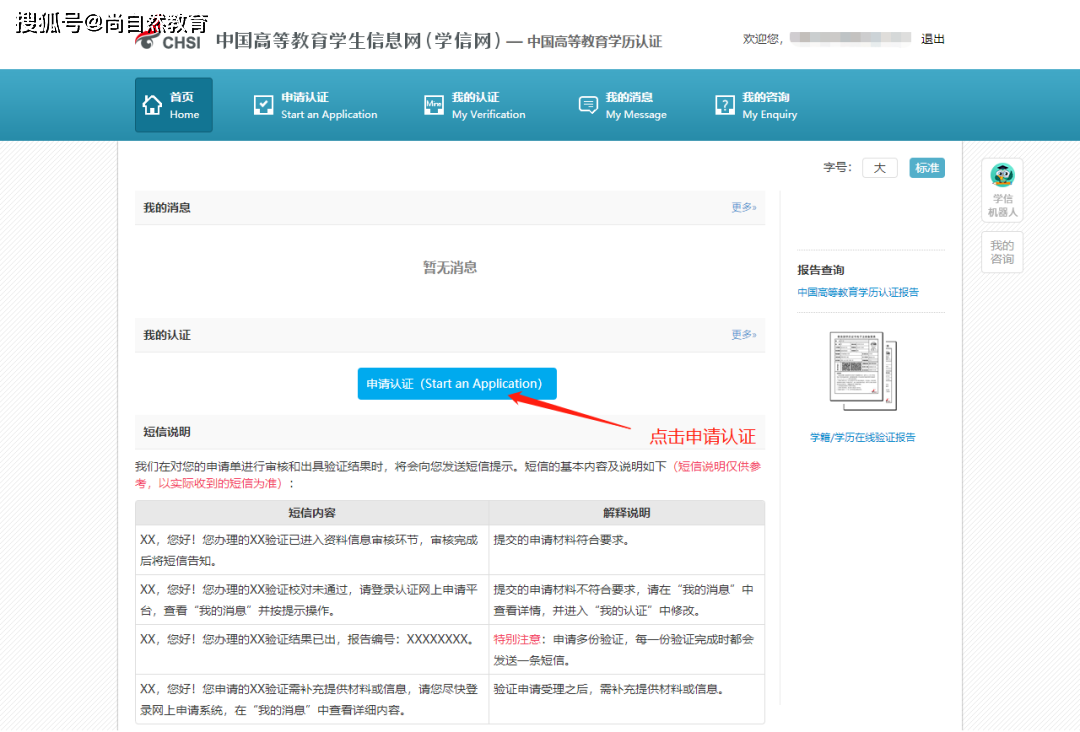1080x732 pixels.
Task: Open the 学信机器人 robot assistant
Action: [1001, 188]
